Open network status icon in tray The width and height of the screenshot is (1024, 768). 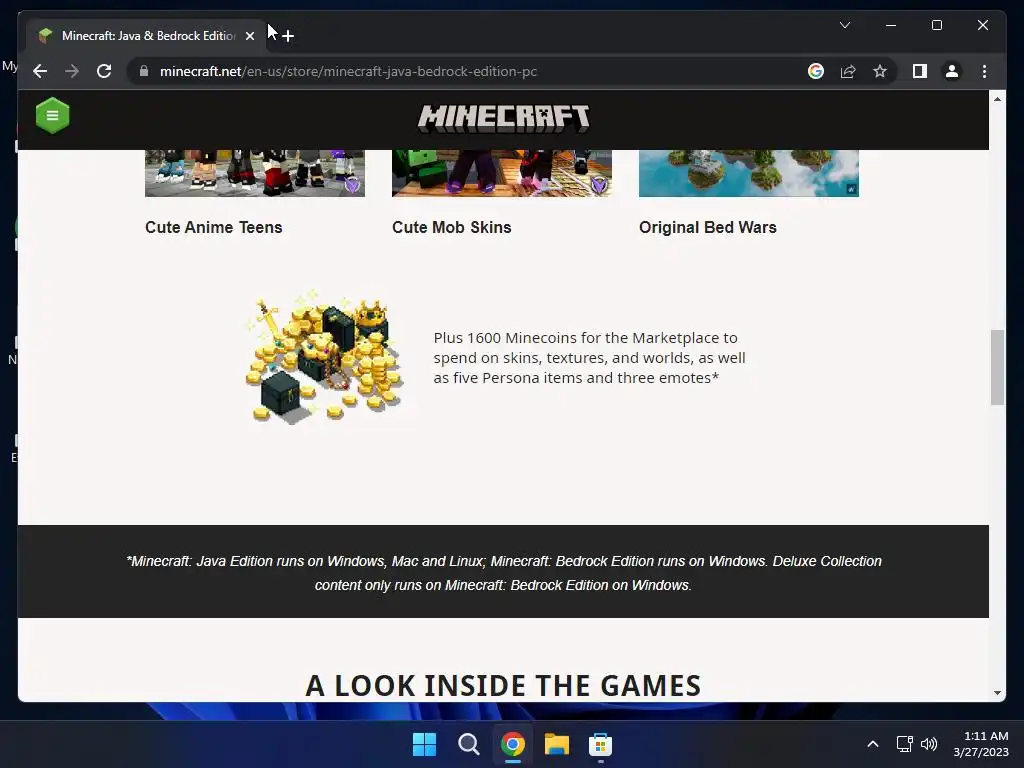pyautogui.click(x=904, y=744)
